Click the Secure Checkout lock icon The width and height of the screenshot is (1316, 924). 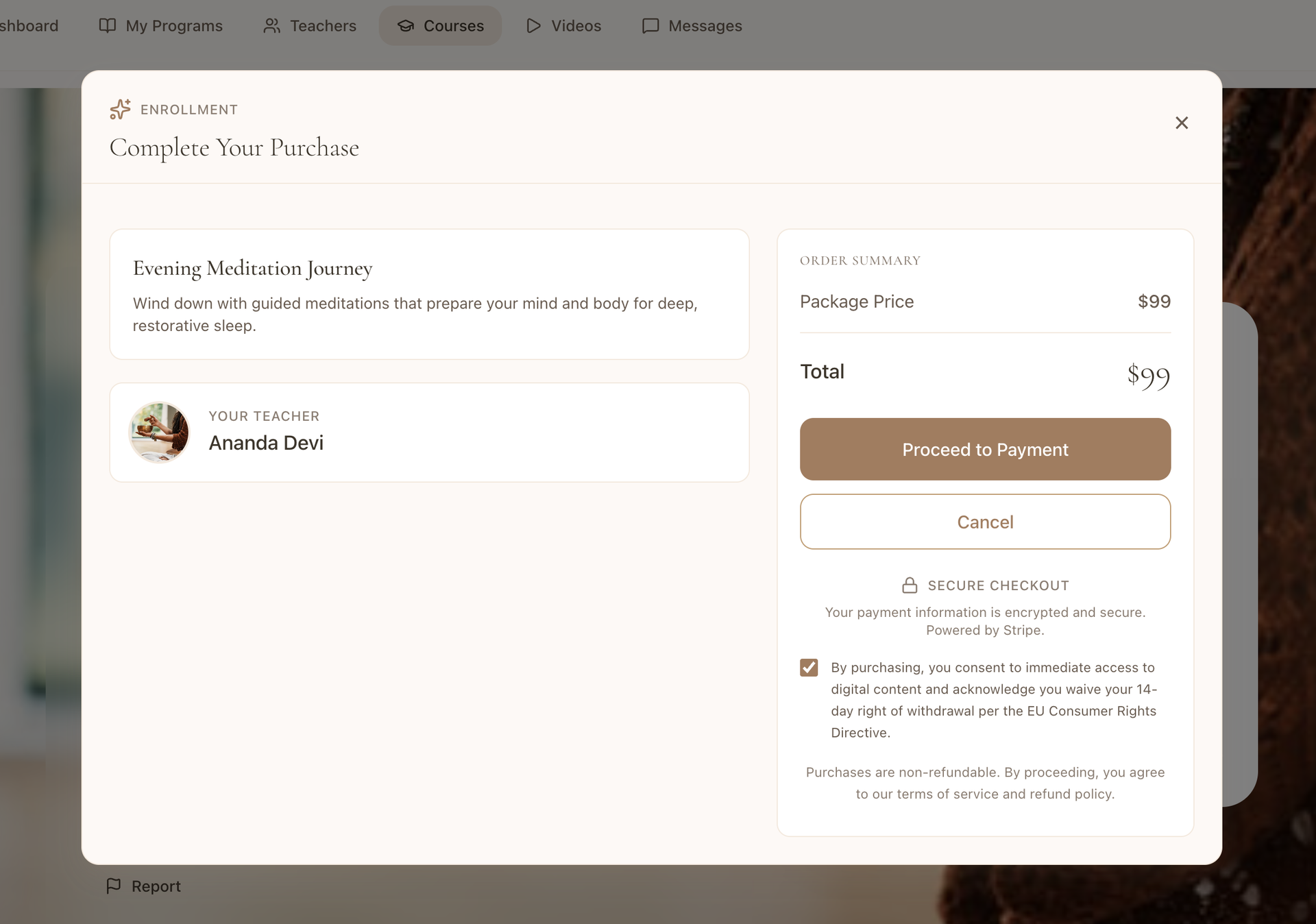pos(910,585)
